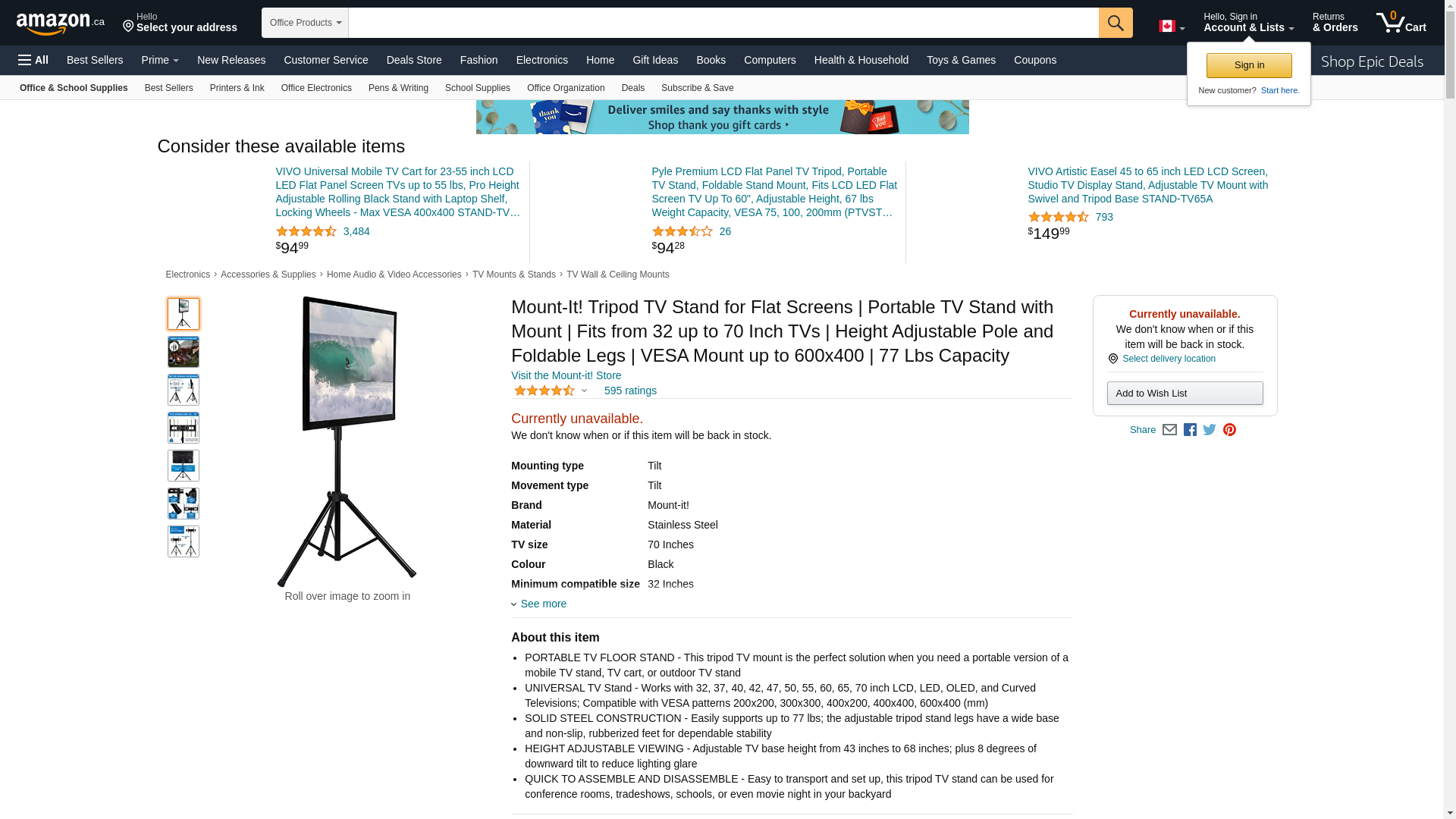Click inside the search input field

coord(723,23)
